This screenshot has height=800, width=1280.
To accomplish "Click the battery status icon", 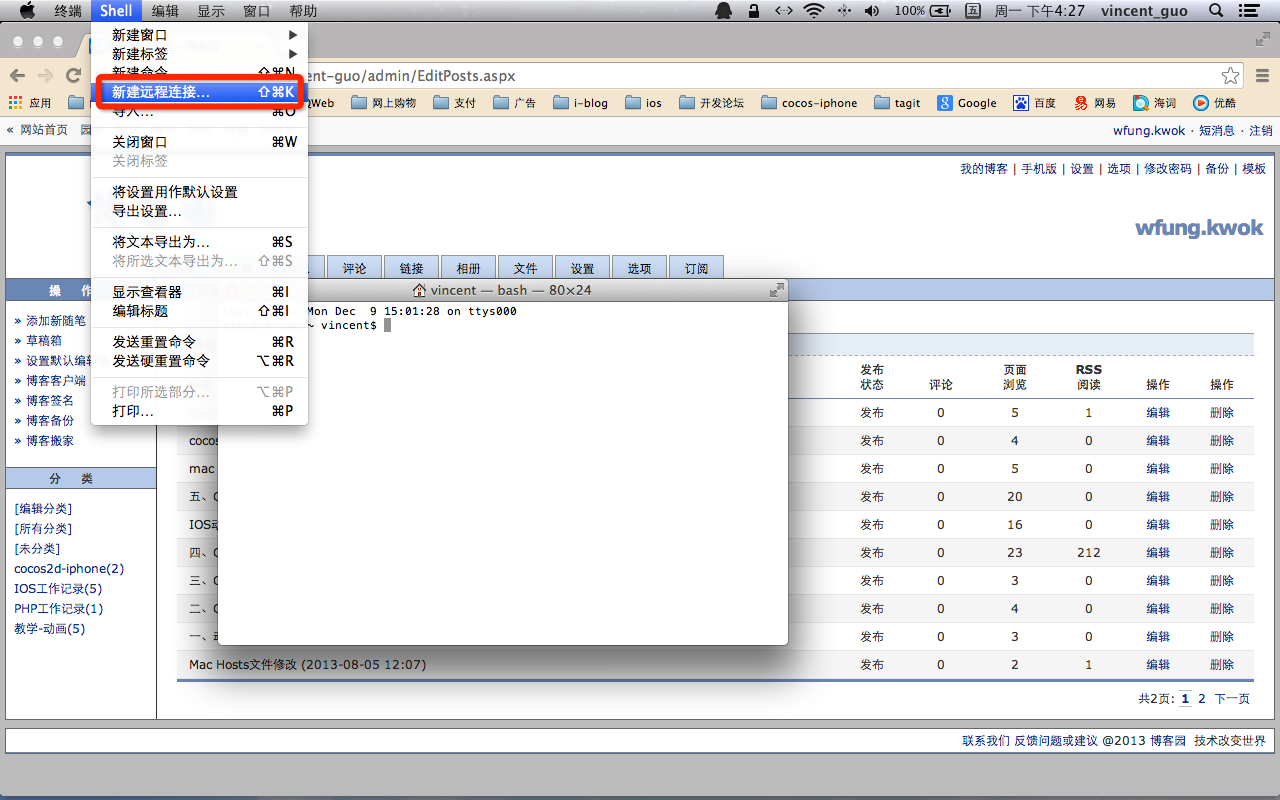I will pyautogui.click(x=940, y=11).
